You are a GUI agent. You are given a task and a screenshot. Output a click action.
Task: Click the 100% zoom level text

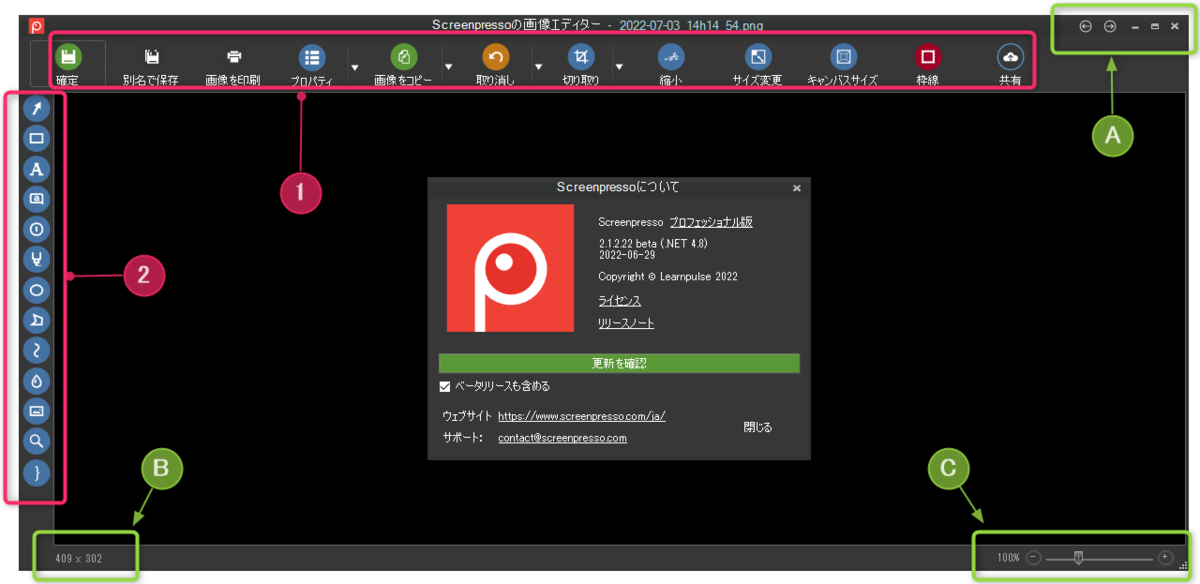[1008, 557]
